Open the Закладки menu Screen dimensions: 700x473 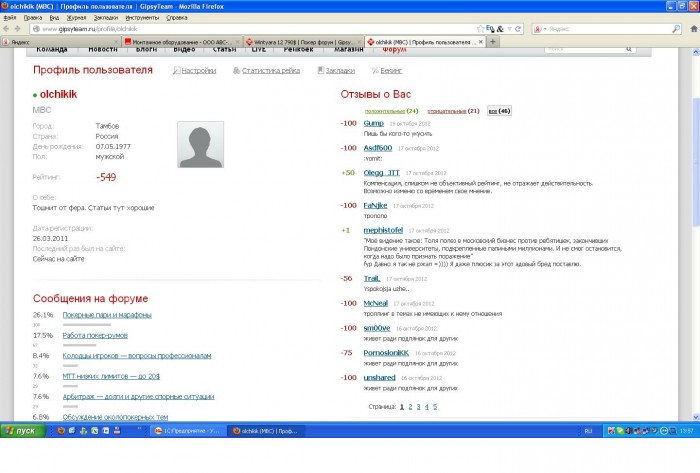[106, 17]
